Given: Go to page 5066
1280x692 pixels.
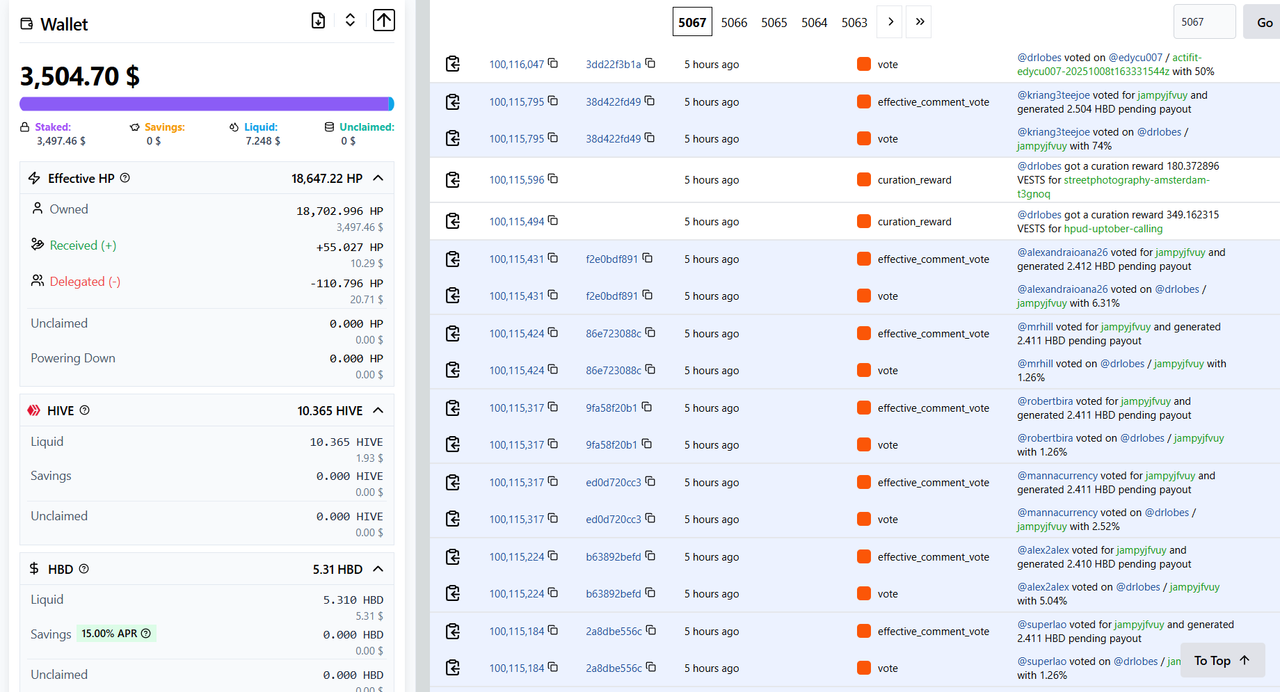Looking at the screenshot, I should point(734,22).
